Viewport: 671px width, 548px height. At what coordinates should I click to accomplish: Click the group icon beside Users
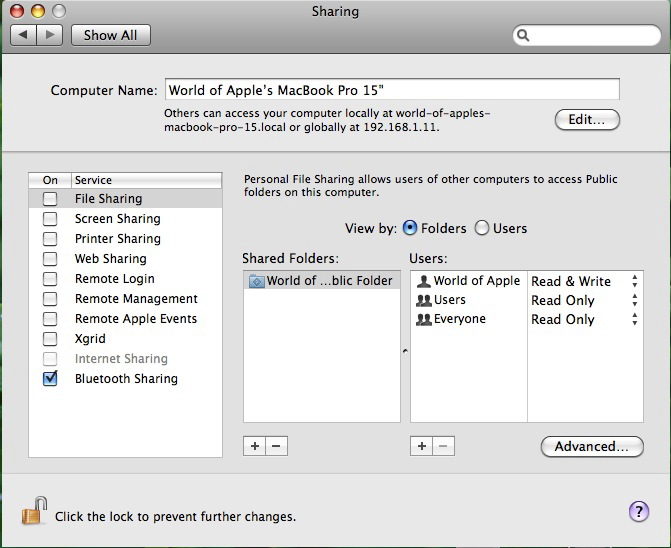(x=424, y=300)
